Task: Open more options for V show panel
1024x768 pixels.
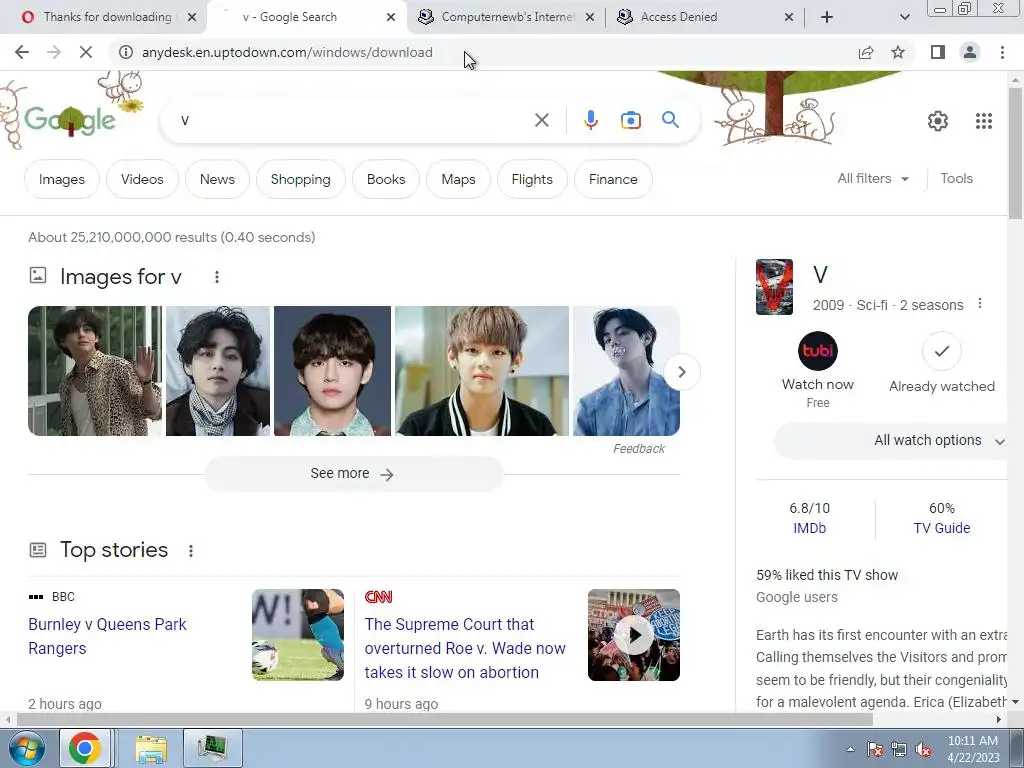Action: pos(980,304)
